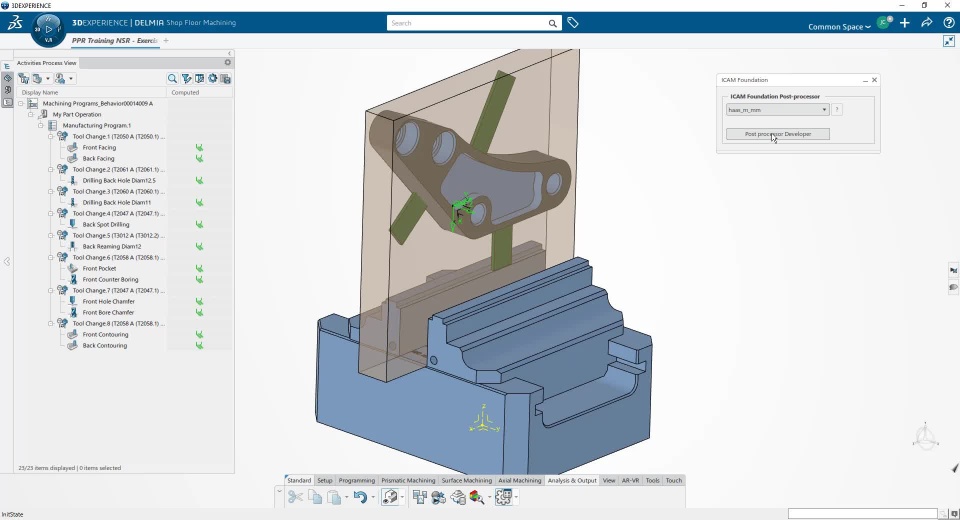Click the generate NC output icon in action bar
This screenshot has width=960, height=520.
458,497
